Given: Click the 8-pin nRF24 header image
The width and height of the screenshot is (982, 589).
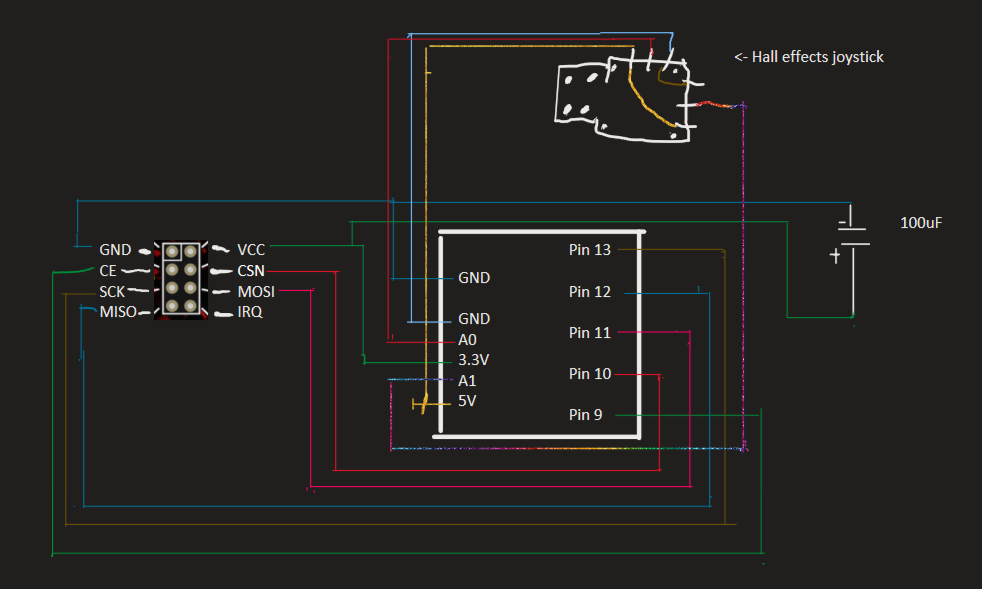Looking at the screenshot, I should point(181,280).
